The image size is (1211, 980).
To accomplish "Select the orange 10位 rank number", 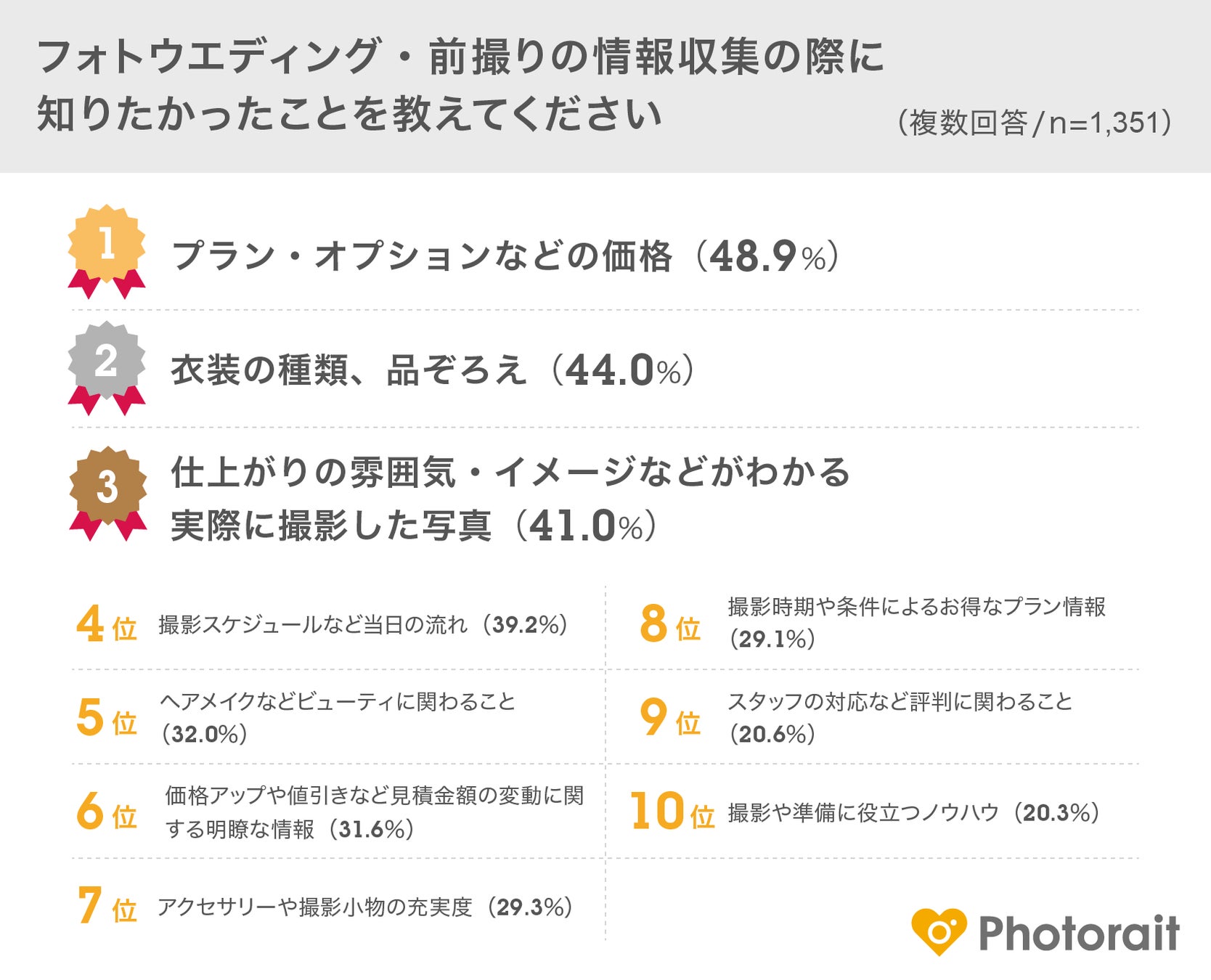I will coord(672,812).
